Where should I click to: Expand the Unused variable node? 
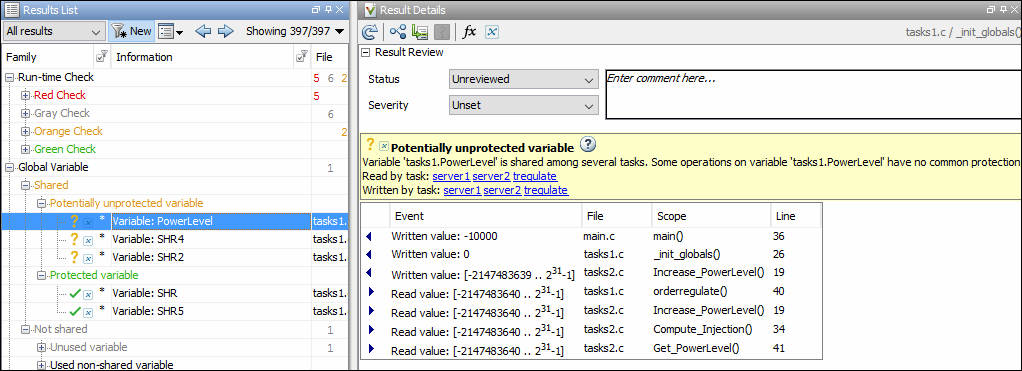click(41, 347)
